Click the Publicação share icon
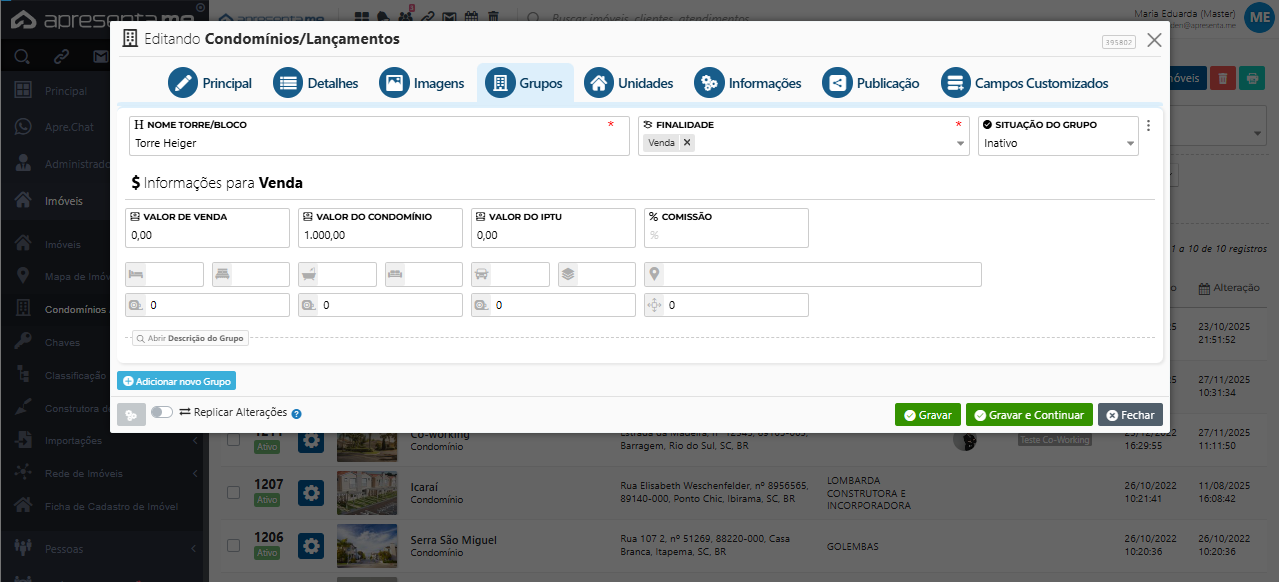The image size is (1279, 582). tap(837, 83)
